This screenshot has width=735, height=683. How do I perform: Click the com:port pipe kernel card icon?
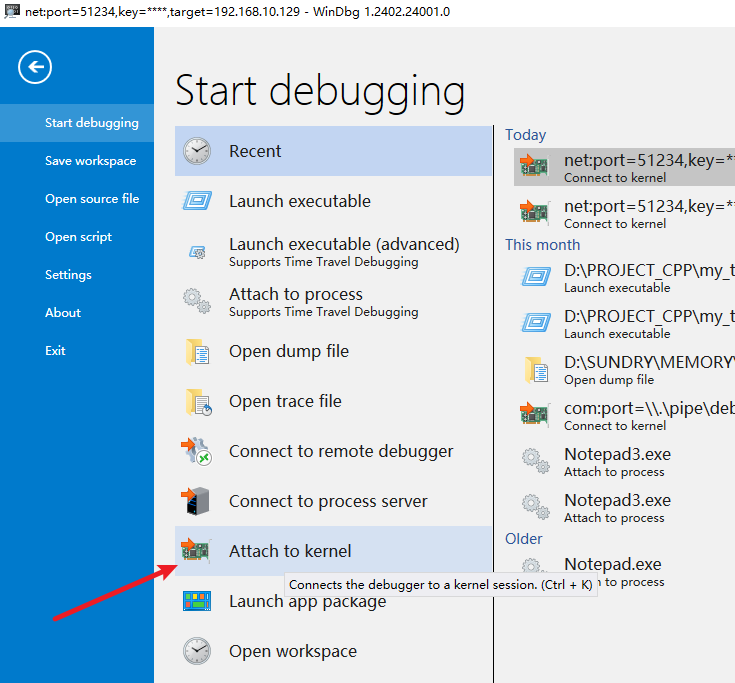[534, 413]
